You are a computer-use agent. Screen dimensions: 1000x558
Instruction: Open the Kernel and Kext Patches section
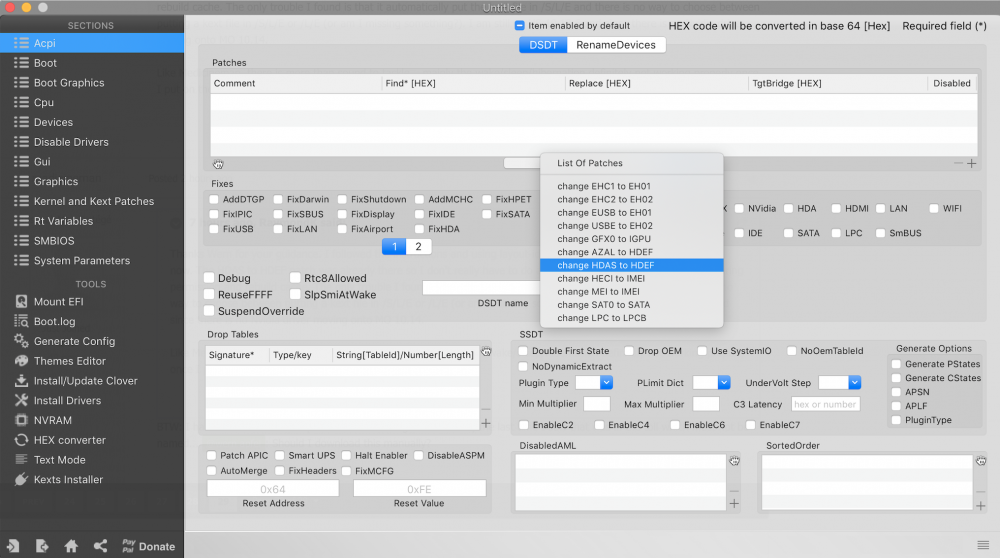[x=92, y=201]
